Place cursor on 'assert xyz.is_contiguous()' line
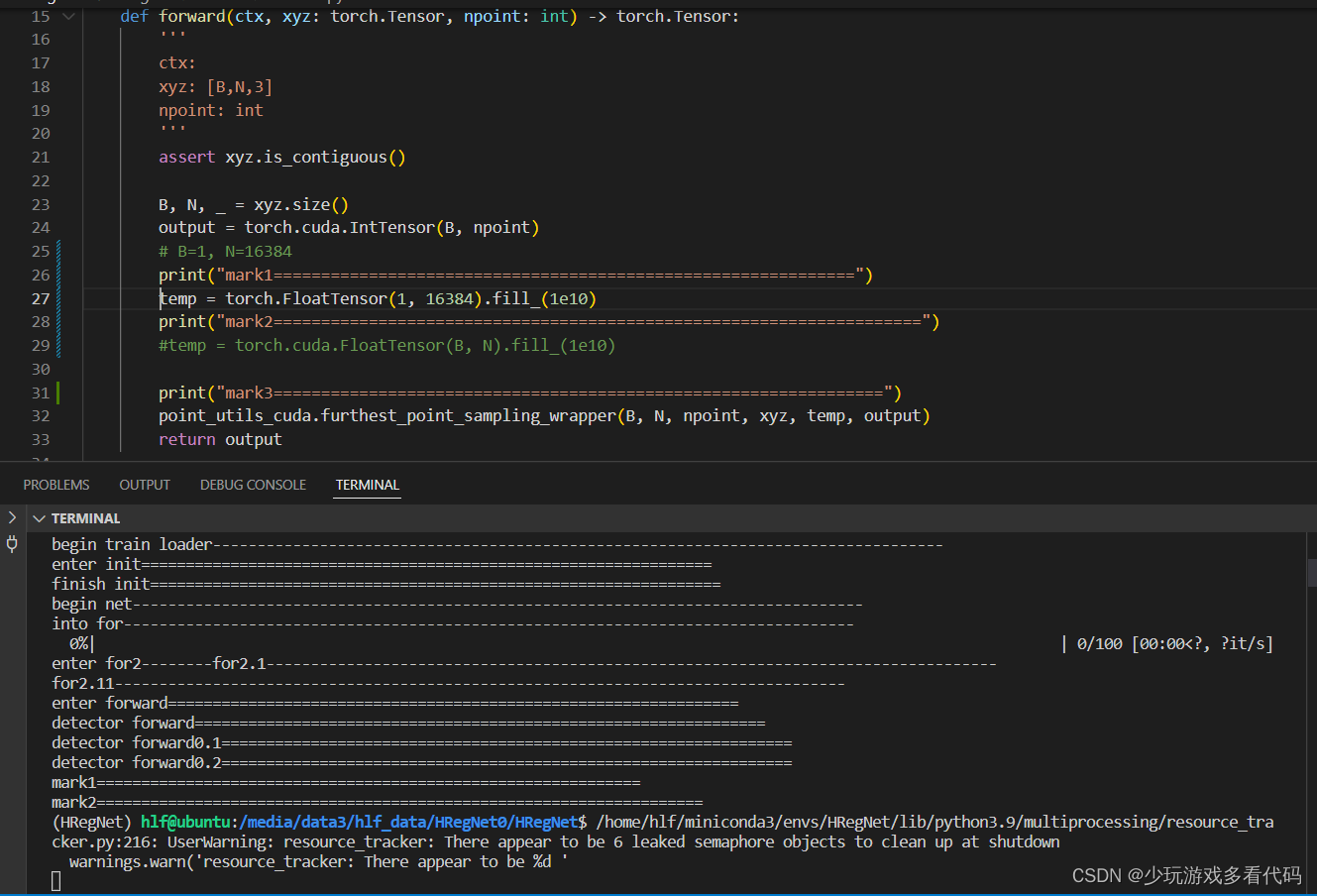 pos(281,157)
